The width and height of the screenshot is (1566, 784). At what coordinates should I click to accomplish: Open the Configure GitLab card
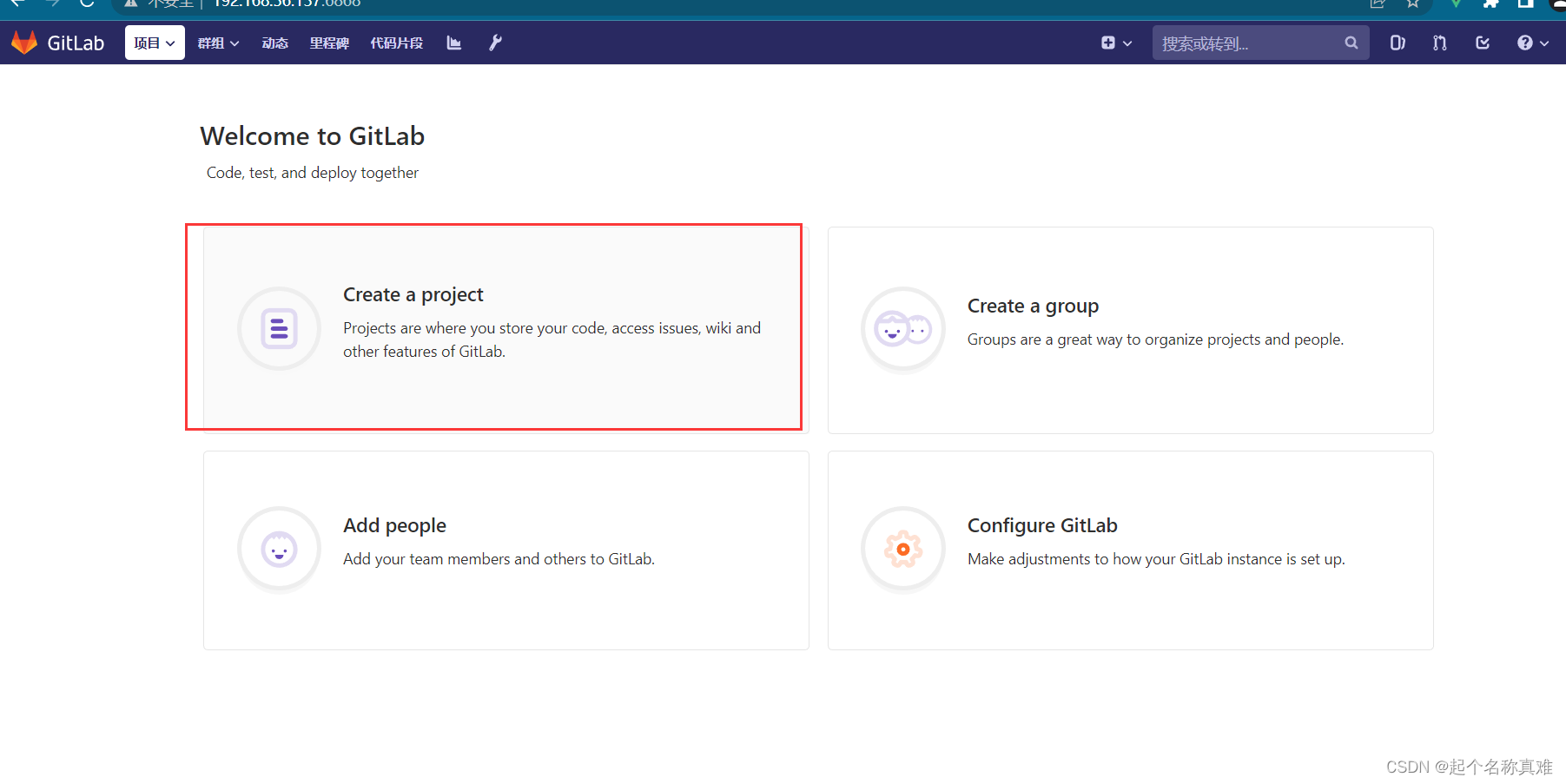1131,550
